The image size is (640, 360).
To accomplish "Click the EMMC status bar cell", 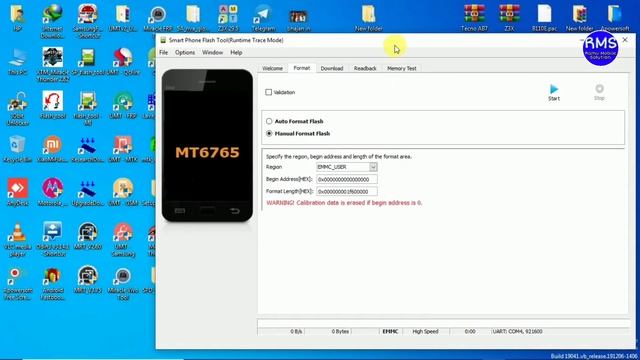I will (x=390, y=331).
